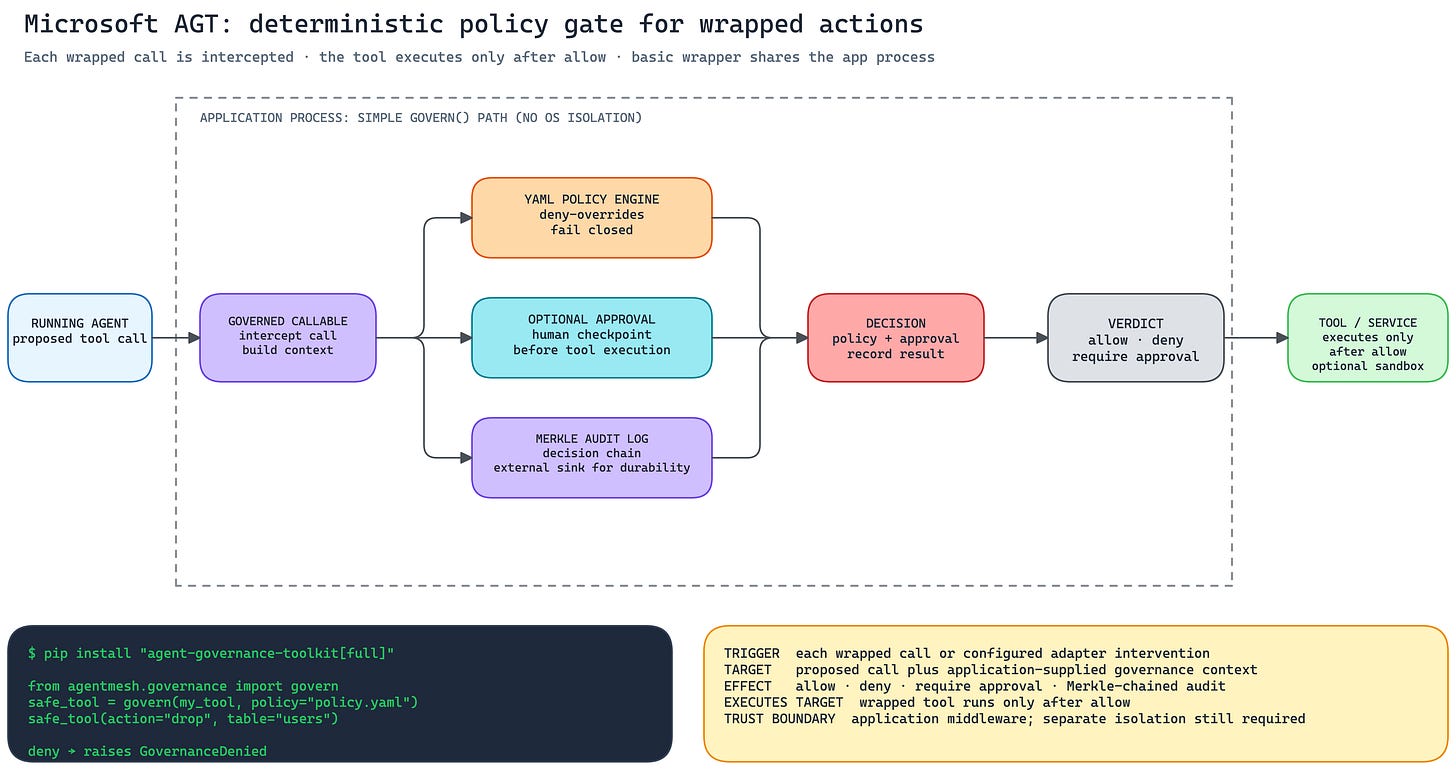
Task: Click 'allow · deny' in the VERDICT box
Action: coord(1136,340)
